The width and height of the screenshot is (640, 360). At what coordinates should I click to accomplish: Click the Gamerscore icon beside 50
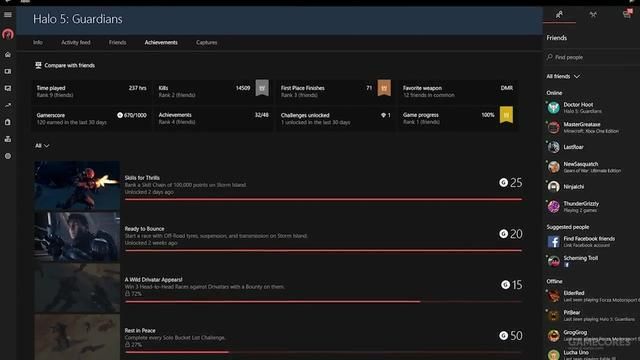tap(504, 336)
